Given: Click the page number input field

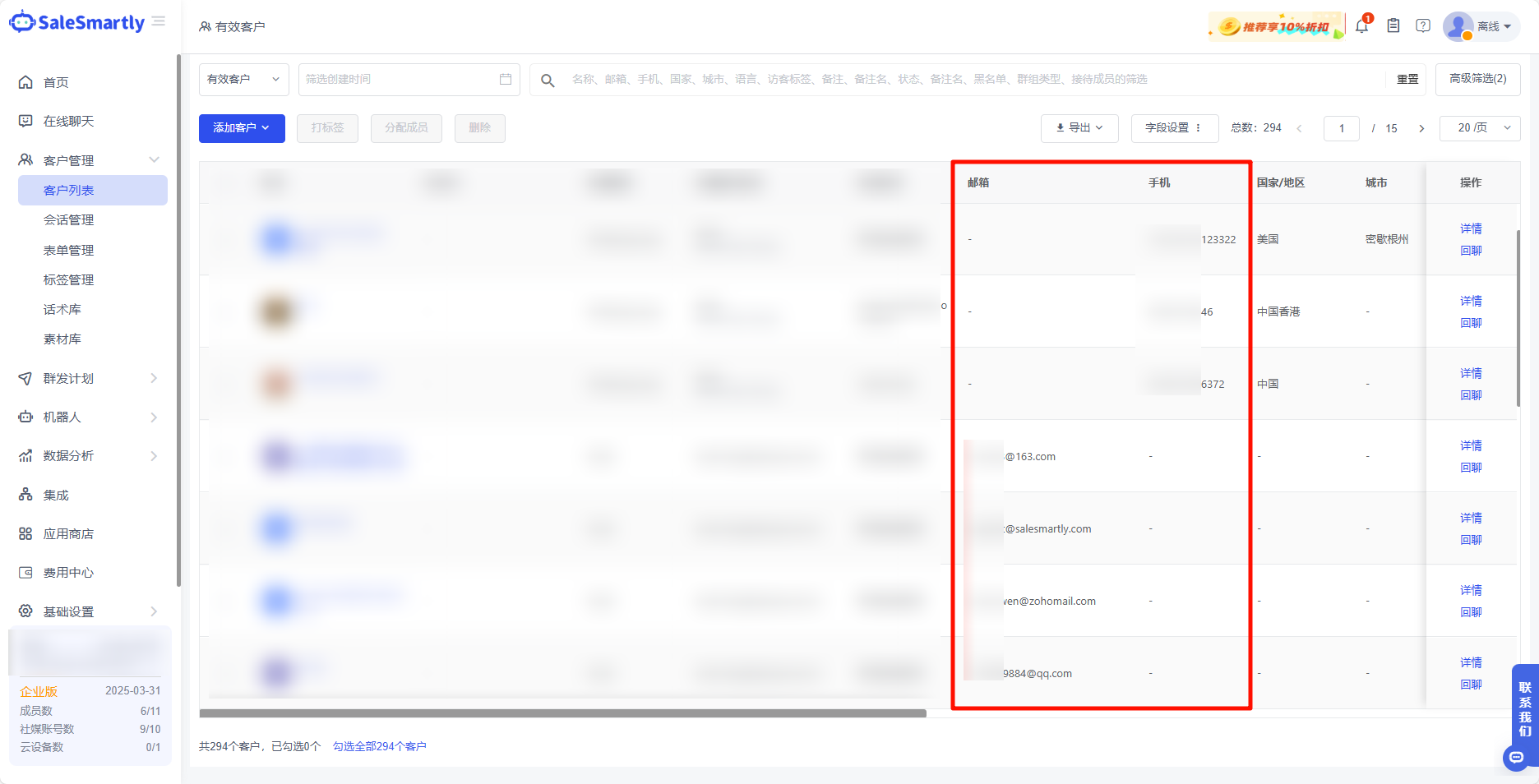Looking at the screenshot, I should coord(1341,128).
